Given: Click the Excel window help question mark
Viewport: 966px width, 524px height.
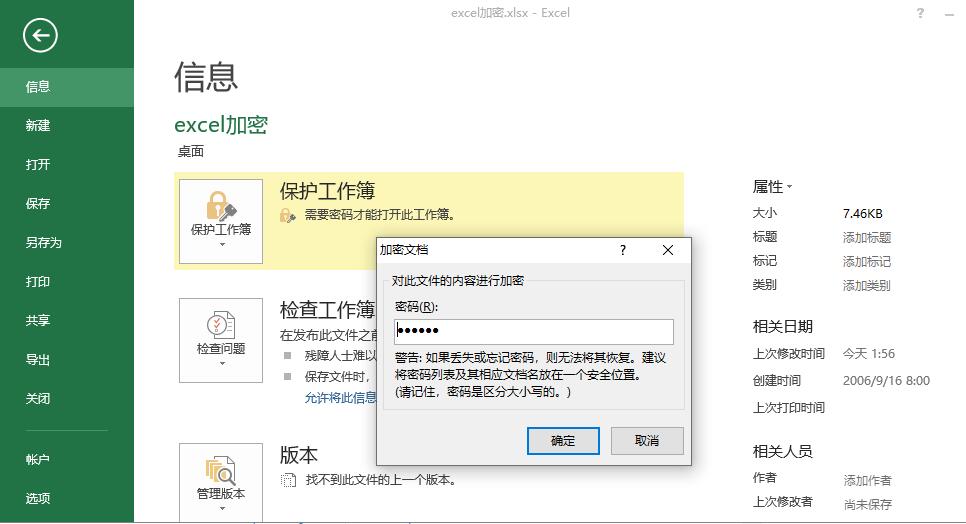Looking at the screenshot, I should [920, 13].
